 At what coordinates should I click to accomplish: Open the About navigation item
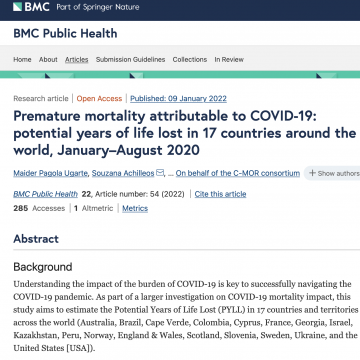click(x=48, y=59)
